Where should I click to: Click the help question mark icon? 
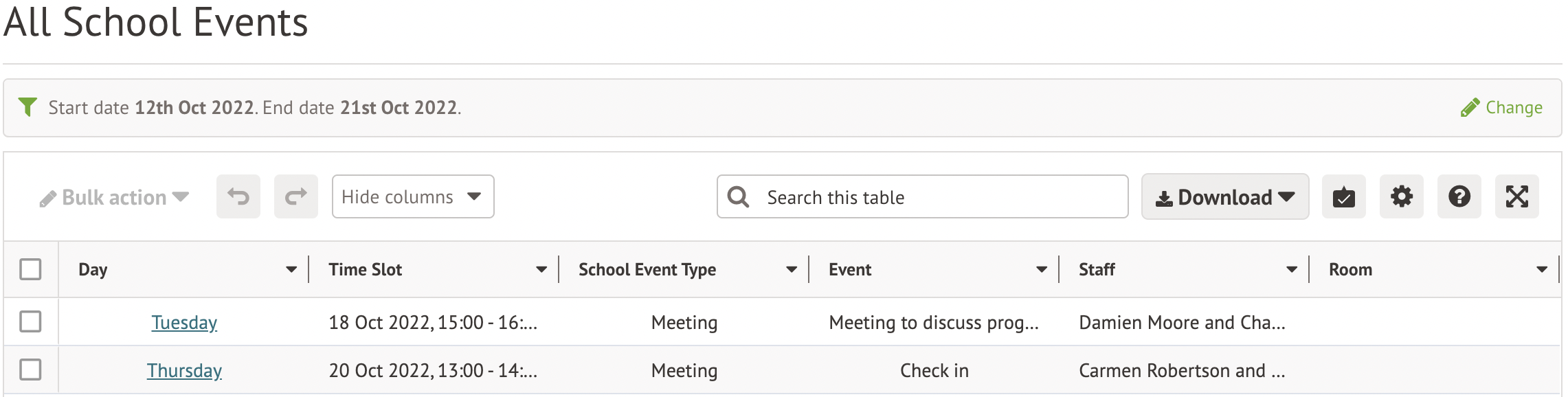1459,197
